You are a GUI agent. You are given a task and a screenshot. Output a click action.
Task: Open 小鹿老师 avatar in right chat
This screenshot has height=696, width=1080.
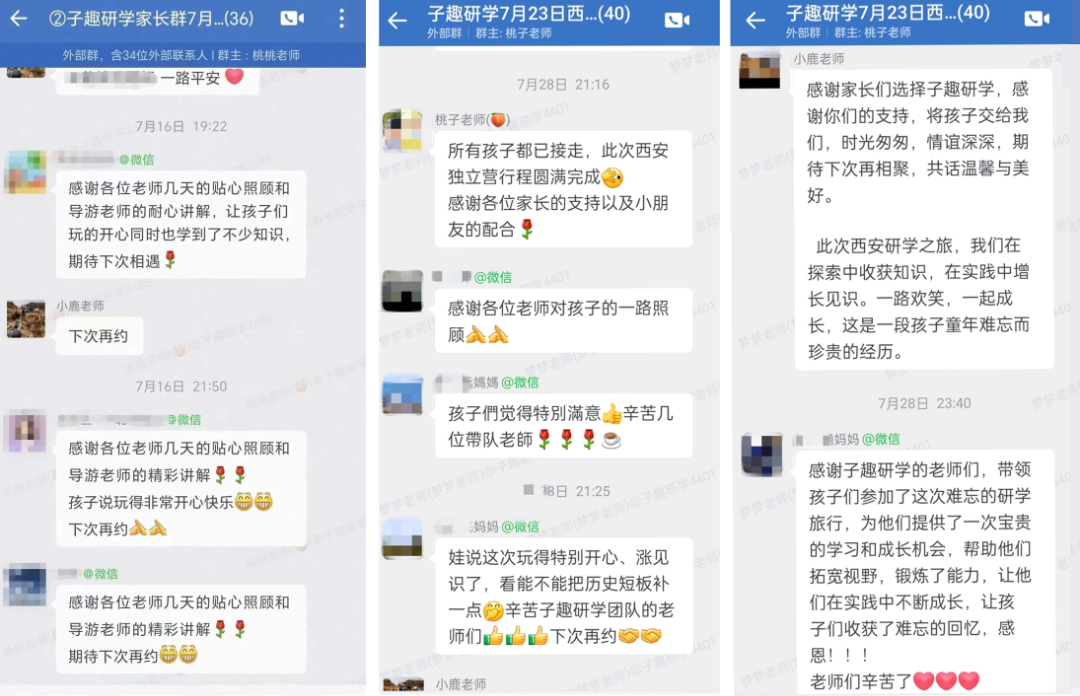[x=760, y=69]
